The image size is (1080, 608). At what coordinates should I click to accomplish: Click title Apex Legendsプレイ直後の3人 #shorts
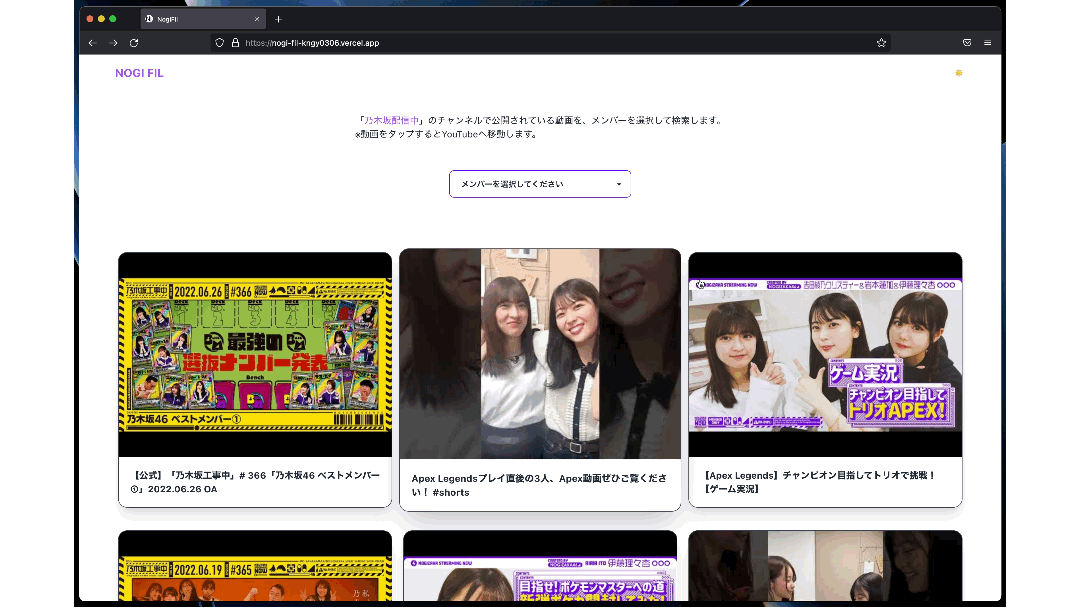pyautogui.click(x=539, y=485)
